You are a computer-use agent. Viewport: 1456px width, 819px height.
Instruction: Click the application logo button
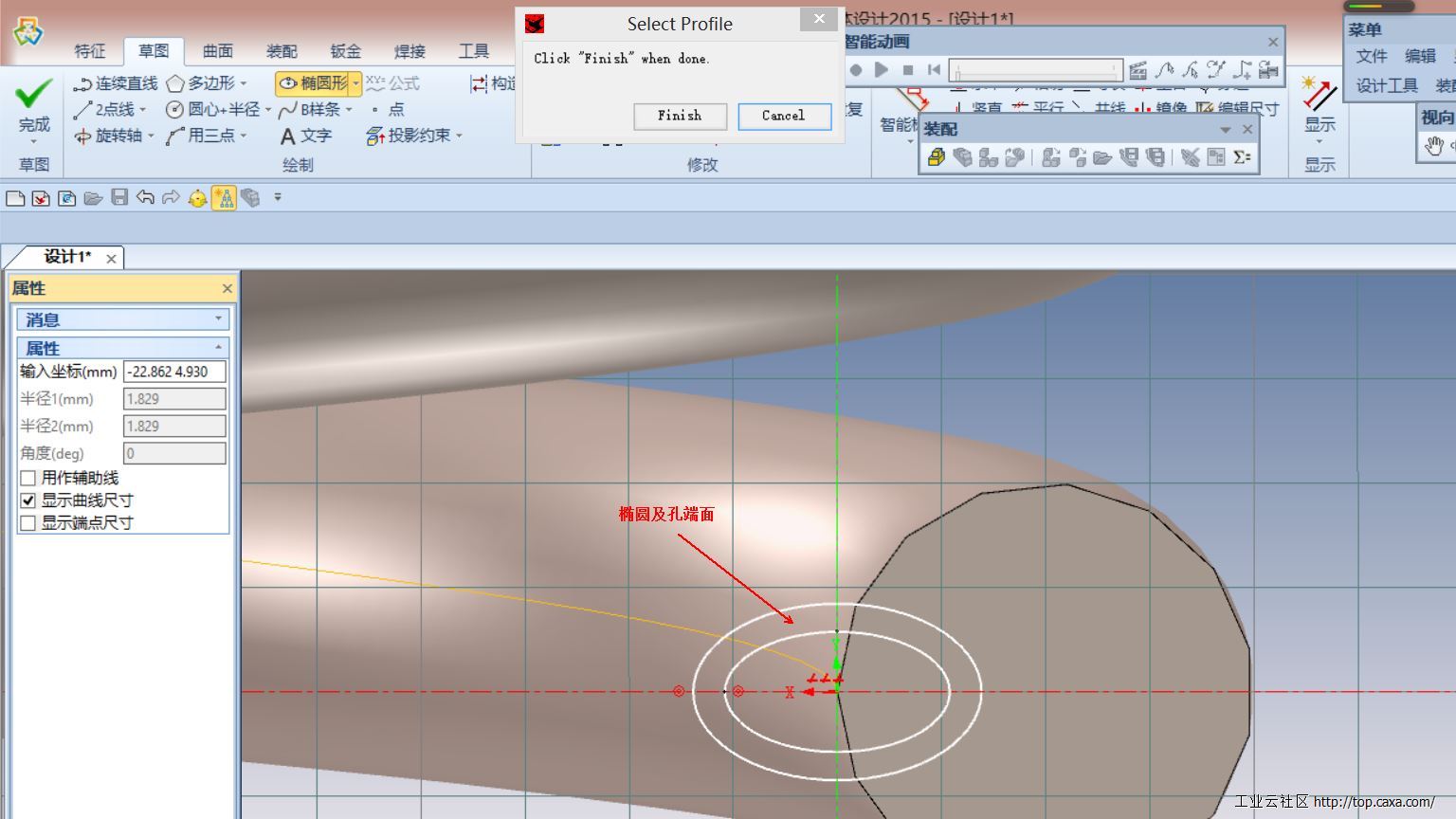(x=28, y=31)
